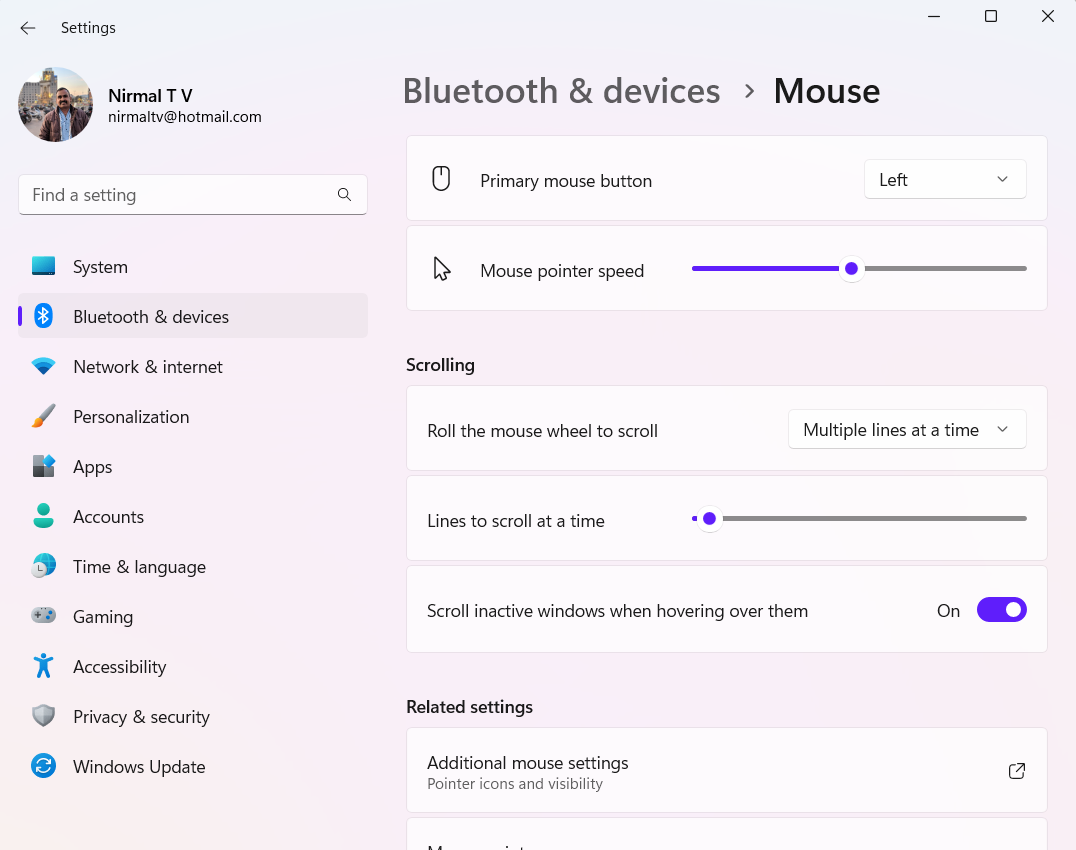1076x850 pixels.
Task: Open the Primary mouse button dropdown
Action: click(x=944, y=179)
